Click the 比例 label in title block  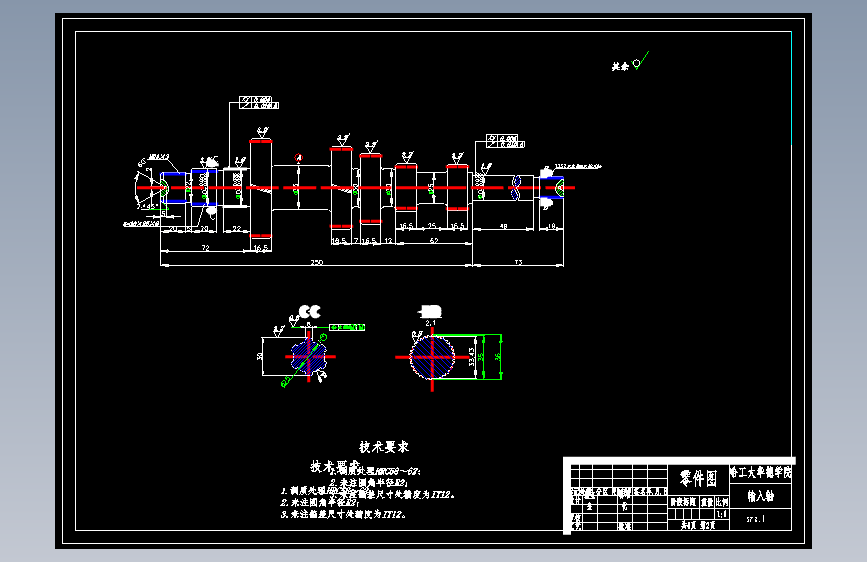point(722,502)
